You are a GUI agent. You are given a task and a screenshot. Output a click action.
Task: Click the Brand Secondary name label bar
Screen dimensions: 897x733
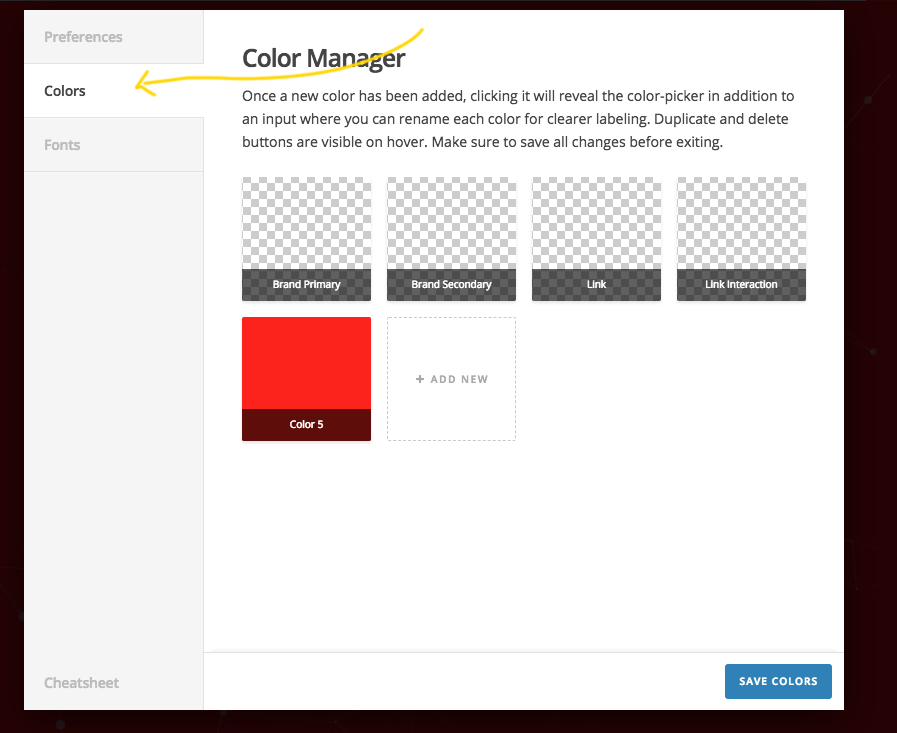tap(451, 285)
